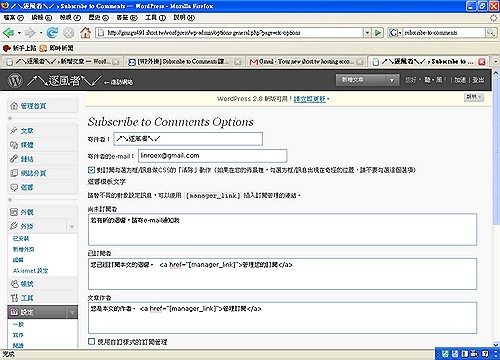Open back button history dropdown arrow
Viewport: 500px width, 360px height.
pyautogui.click(x=19, y=33)
